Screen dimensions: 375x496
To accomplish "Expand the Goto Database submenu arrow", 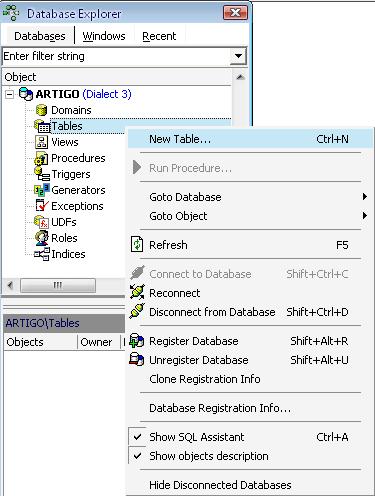I will pyautogui.click(x=365, y=197).
